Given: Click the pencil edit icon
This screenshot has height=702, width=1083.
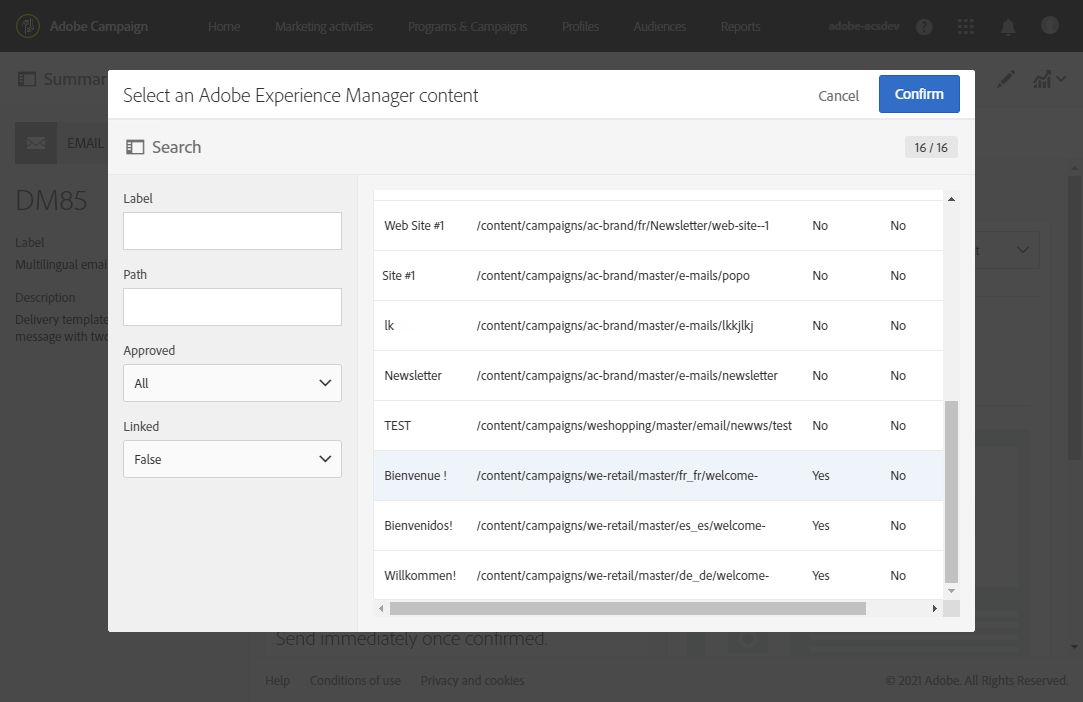Looking at the screenshot, I should pos(1005,79).
